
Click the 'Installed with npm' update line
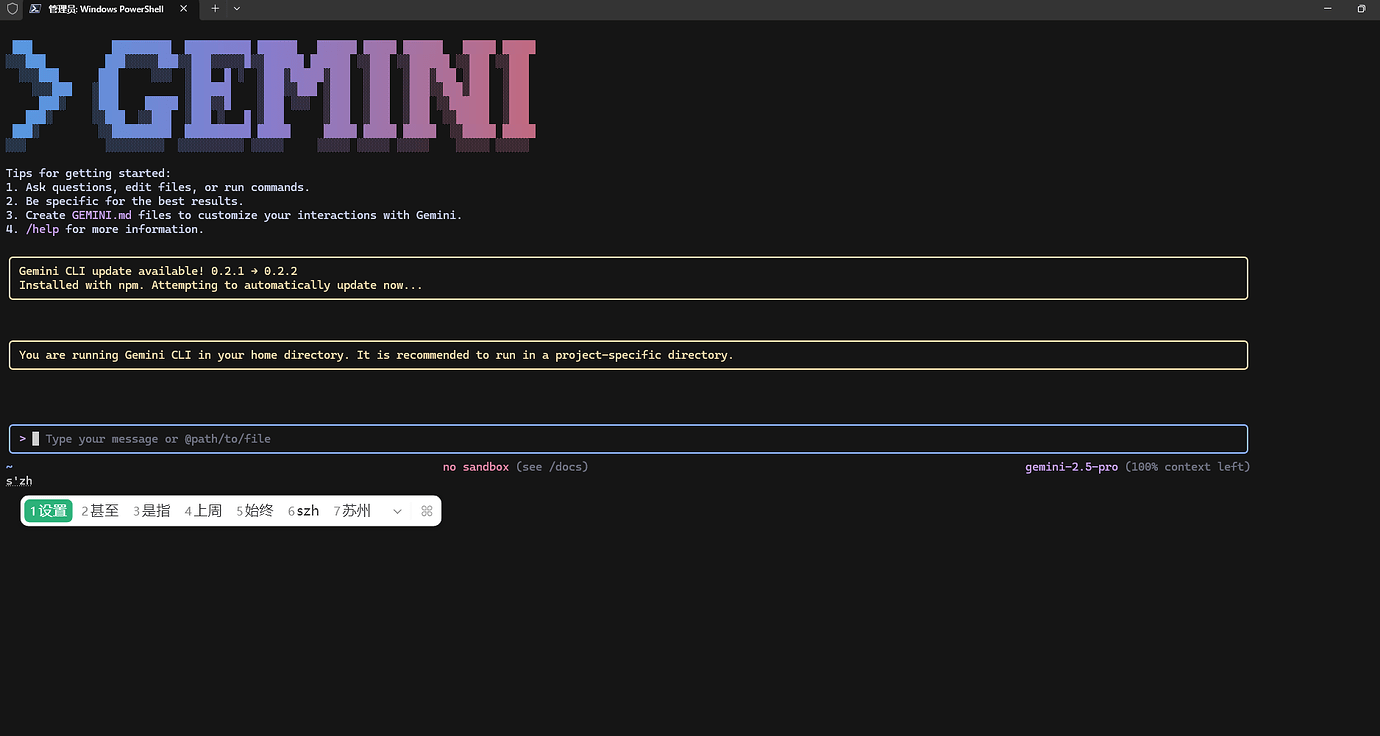221,285
